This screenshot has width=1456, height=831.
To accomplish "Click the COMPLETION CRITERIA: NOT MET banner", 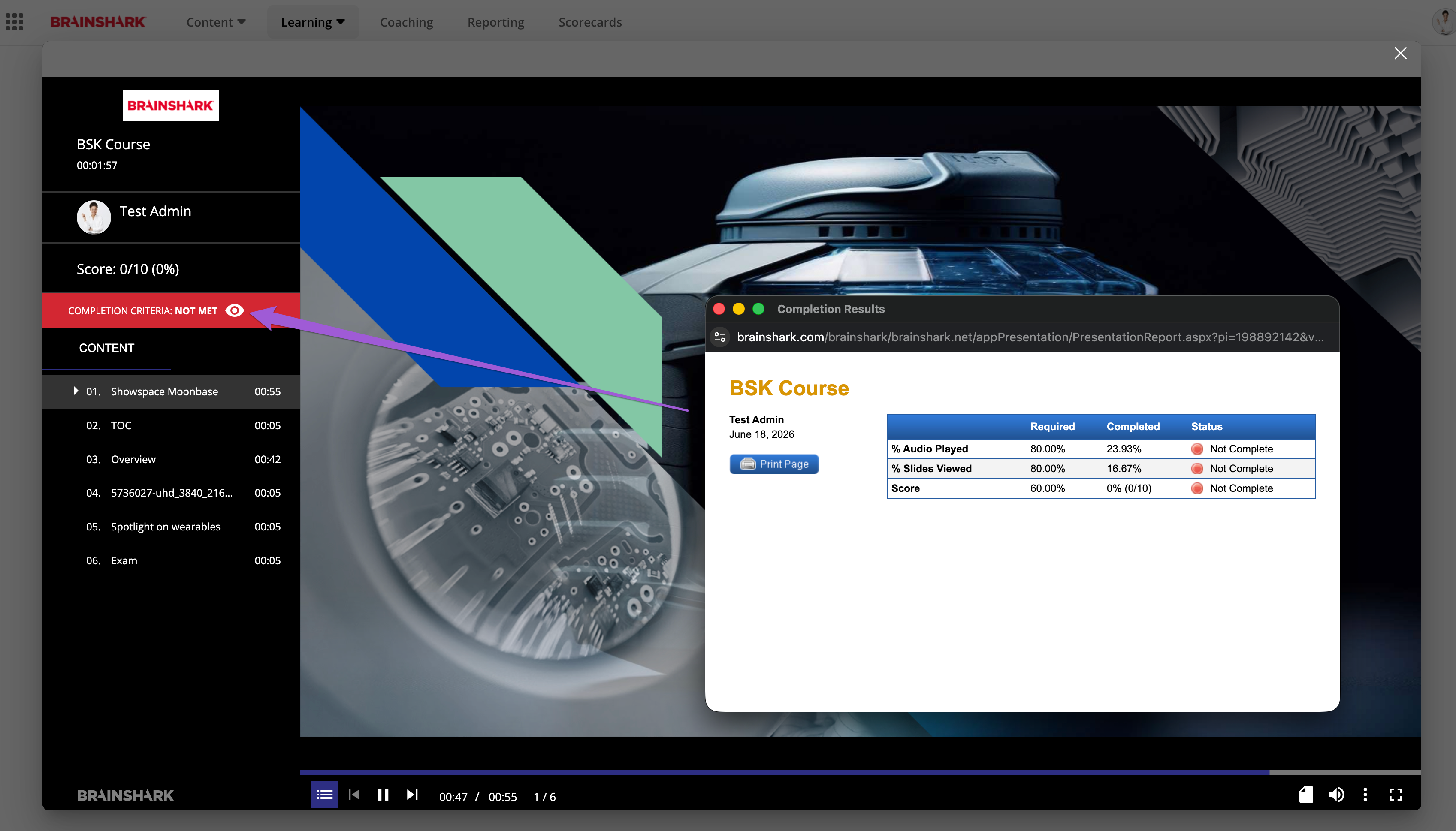I will 171,310.
